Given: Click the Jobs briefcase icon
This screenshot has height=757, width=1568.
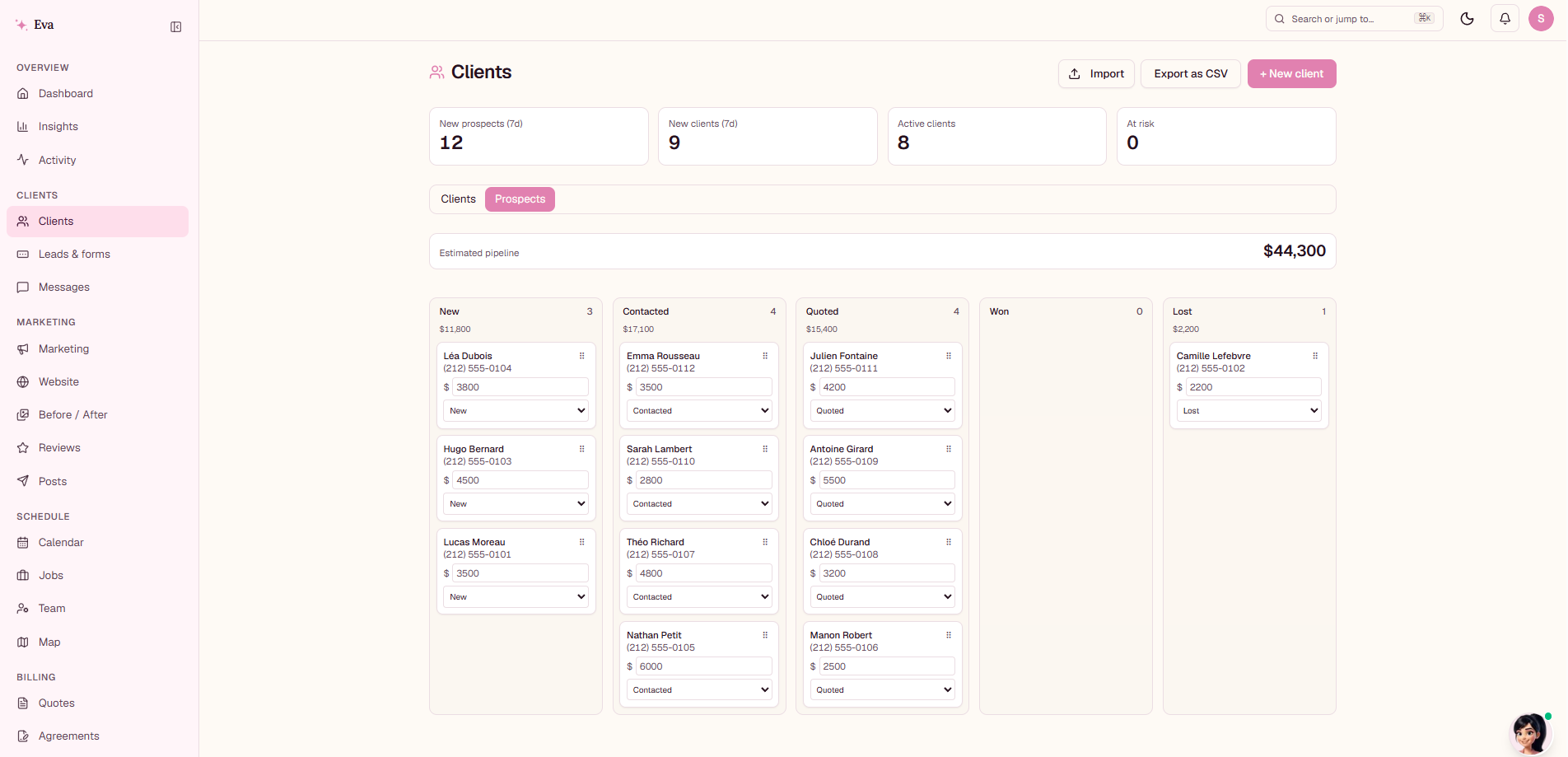Looking at the screenshot, I should tap(23, 576).
